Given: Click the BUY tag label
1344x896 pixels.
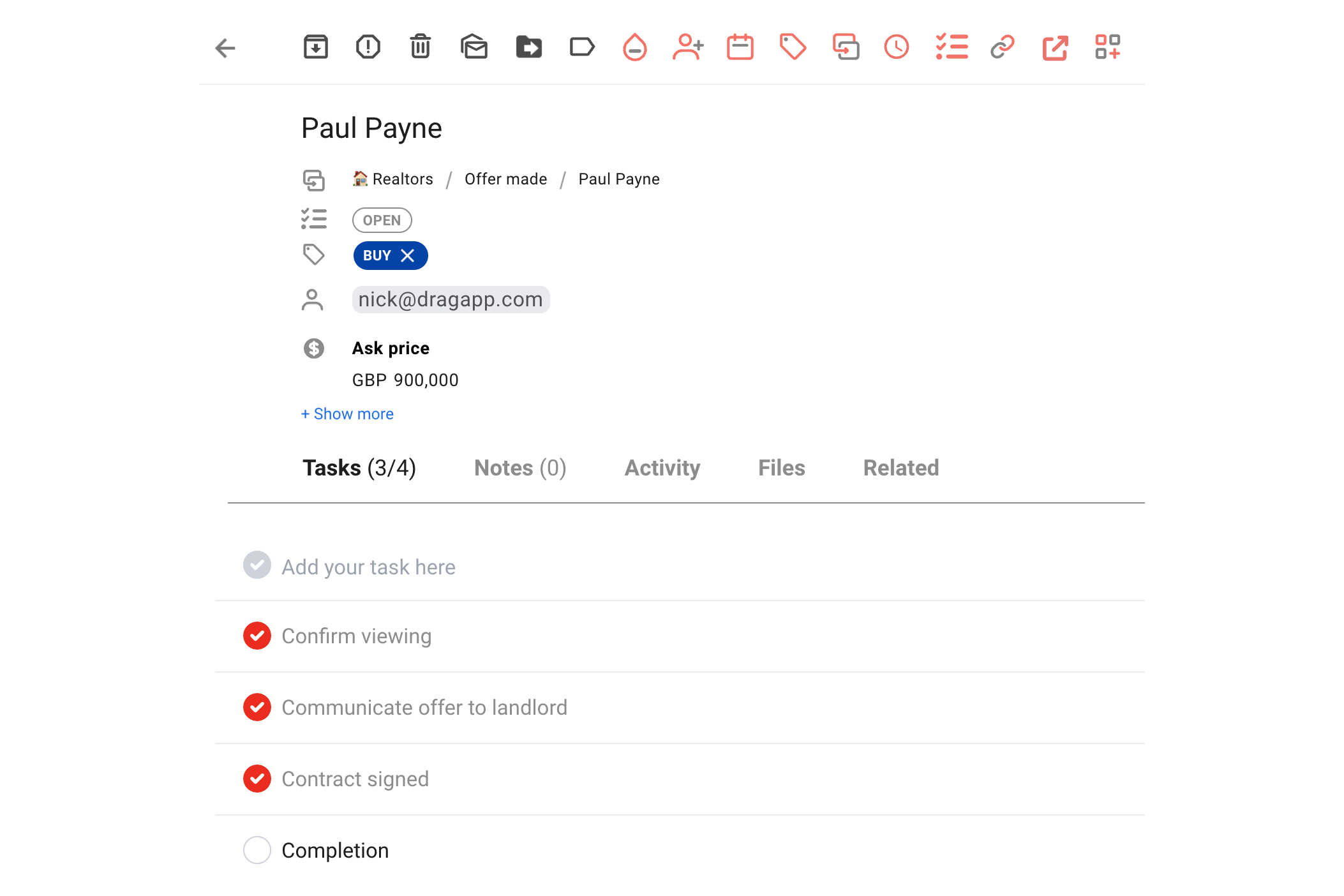Looking at the screenshot, I should click(377, 256).
